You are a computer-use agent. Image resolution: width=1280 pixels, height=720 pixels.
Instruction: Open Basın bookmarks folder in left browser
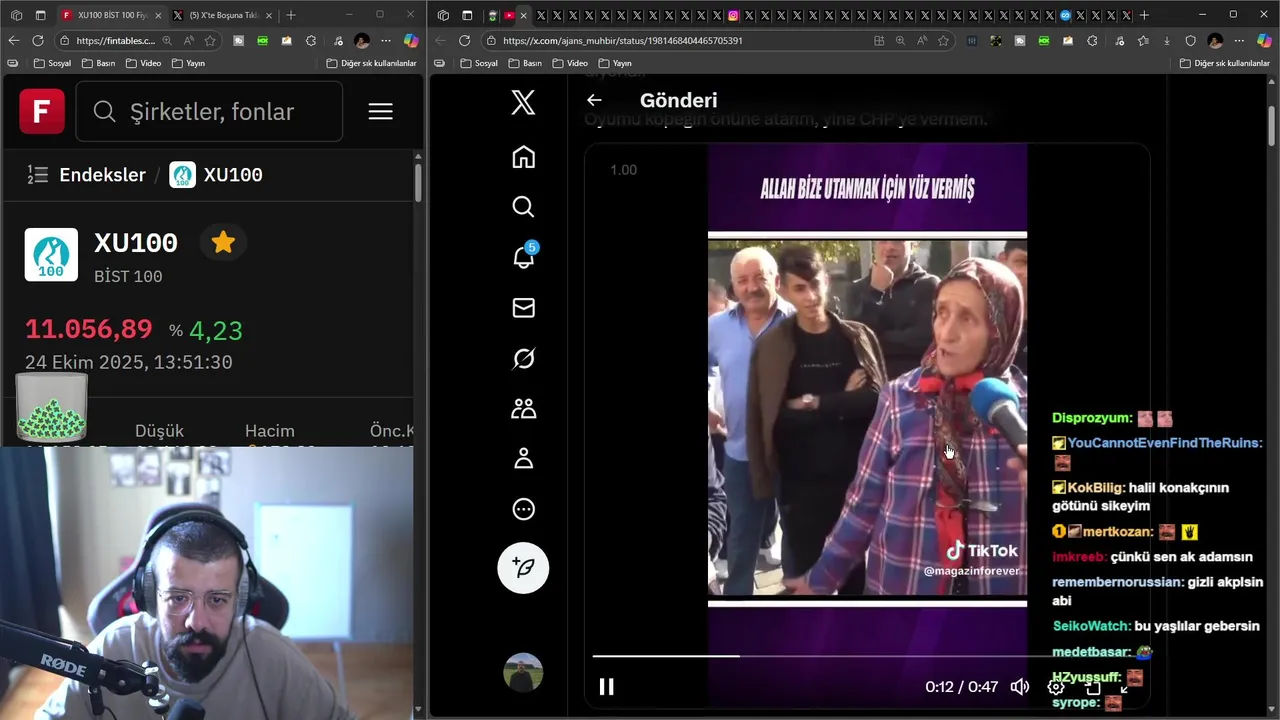pyautogui.click(x=98, y=63)
